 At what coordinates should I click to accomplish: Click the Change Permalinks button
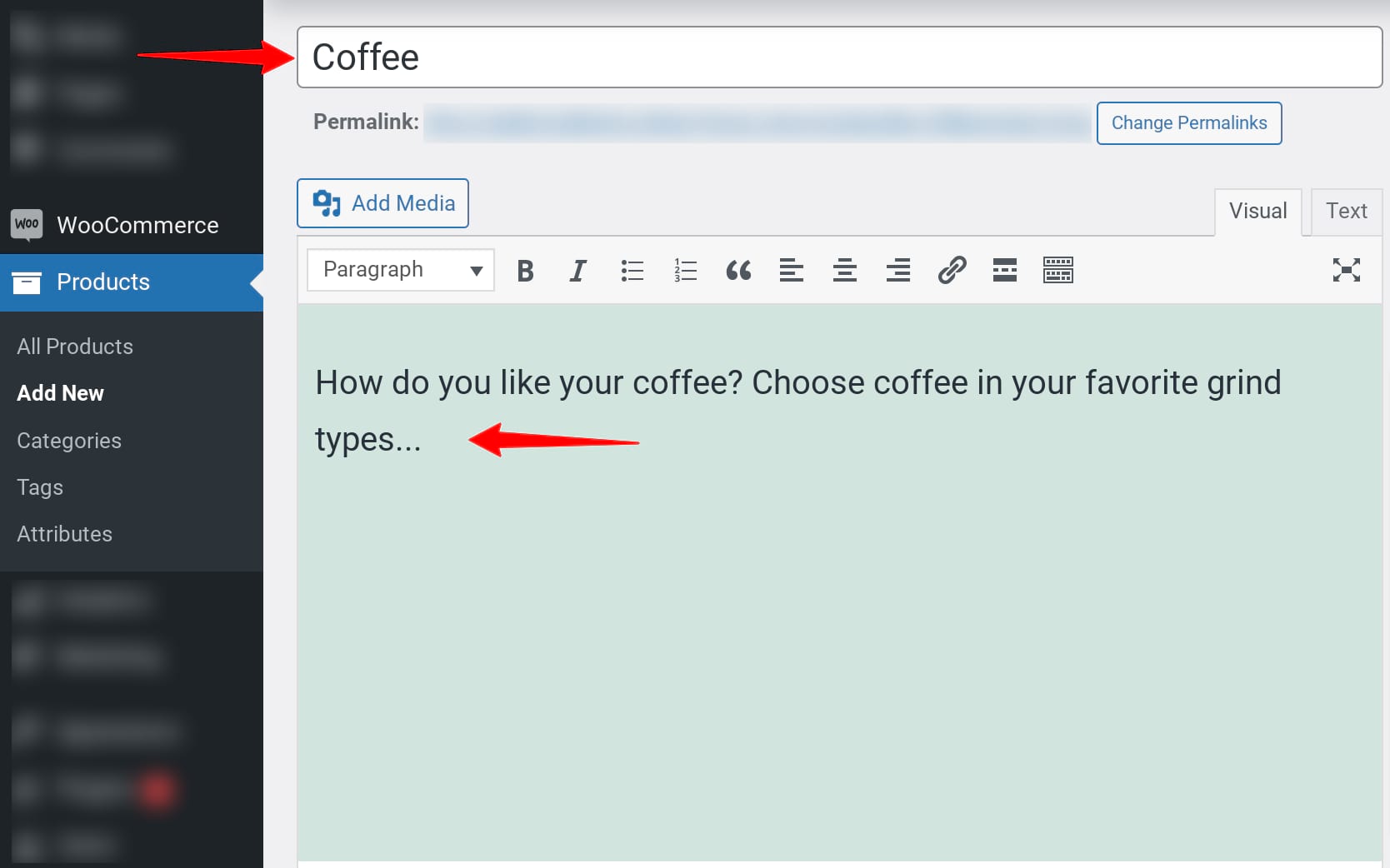pos(1188,123)
